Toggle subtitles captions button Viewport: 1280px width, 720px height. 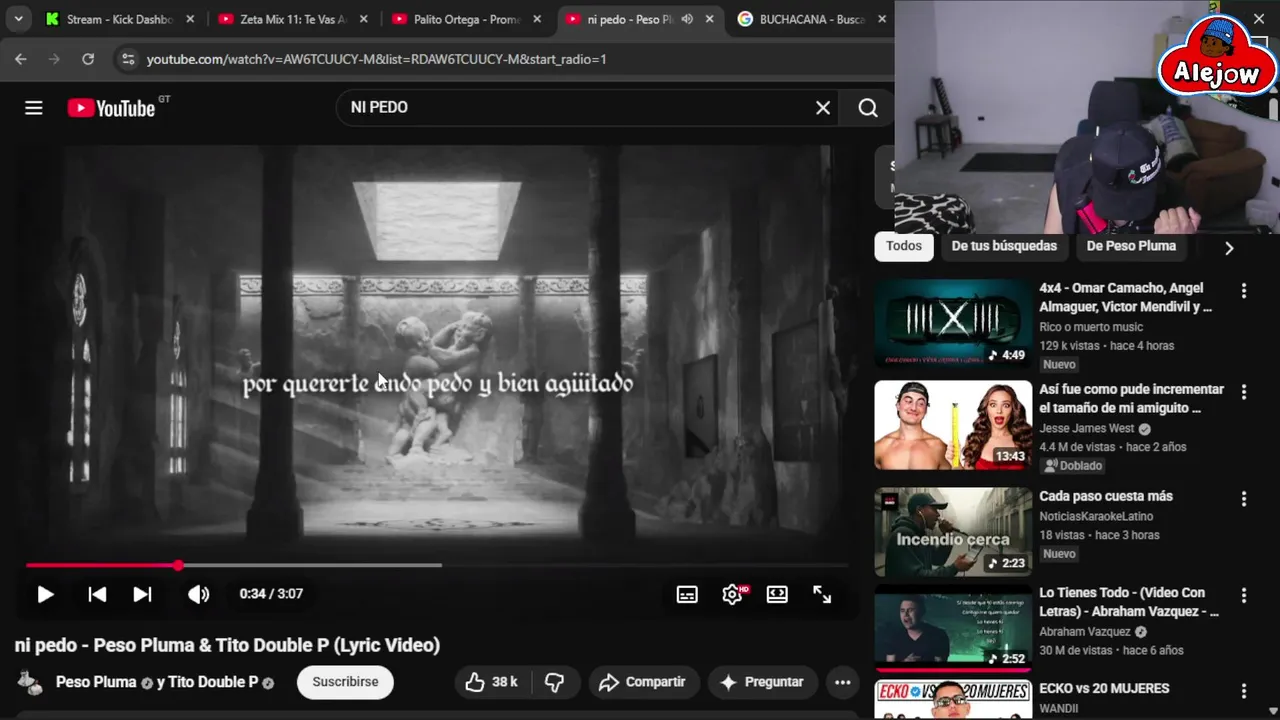[687, 594]
